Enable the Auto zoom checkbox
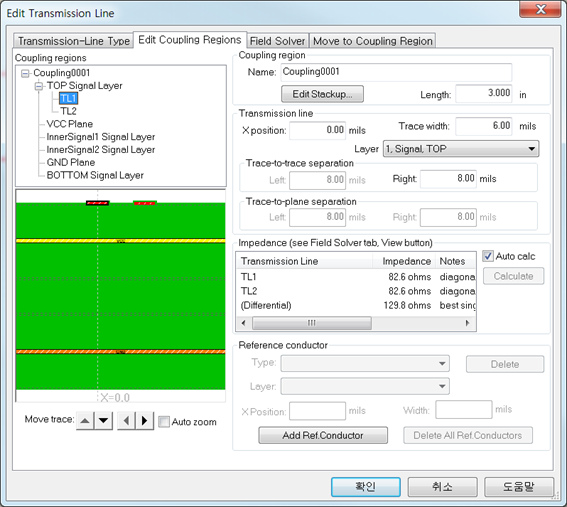Image resolution: width=567 pixels, height=507 pixels. [x=164, y=422]
